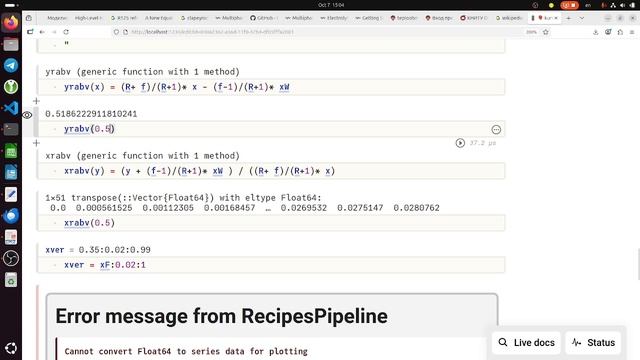Edit the yrabv(x) function definition cell
Viewport: 640px width, 360px height.
271,87
